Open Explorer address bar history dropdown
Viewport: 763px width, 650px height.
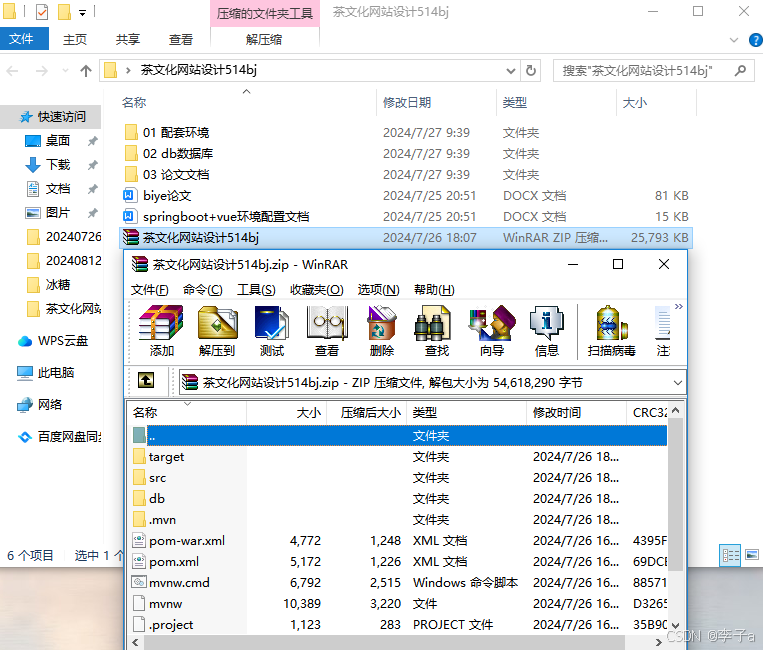(510, 71)
